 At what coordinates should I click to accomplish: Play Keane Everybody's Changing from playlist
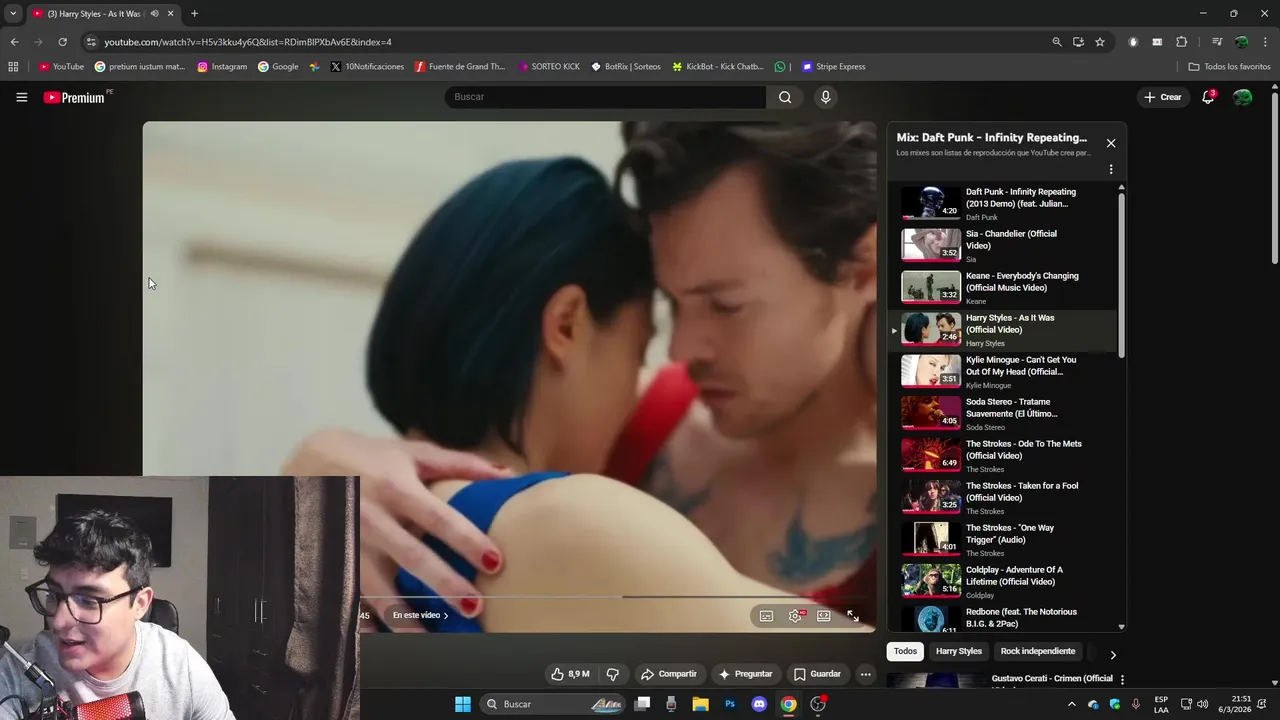1000,287
